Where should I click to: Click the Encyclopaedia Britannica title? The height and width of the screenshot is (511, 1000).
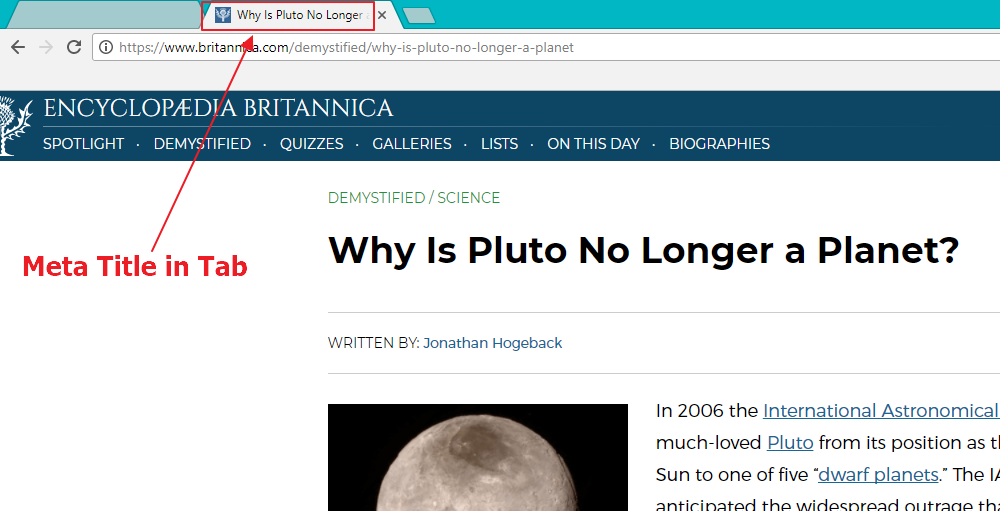(x=218, y=108)
